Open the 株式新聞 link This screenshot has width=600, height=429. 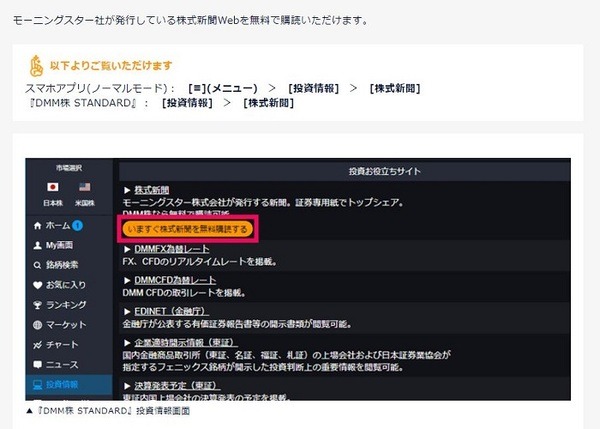[x=152, y=190]
